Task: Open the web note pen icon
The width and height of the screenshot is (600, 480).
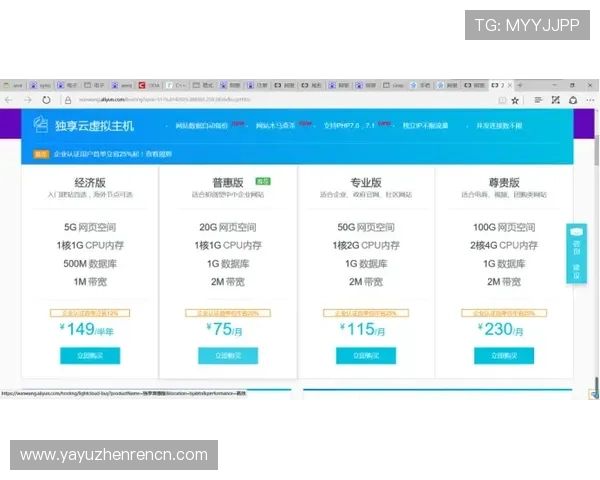Action: point(556,100)
